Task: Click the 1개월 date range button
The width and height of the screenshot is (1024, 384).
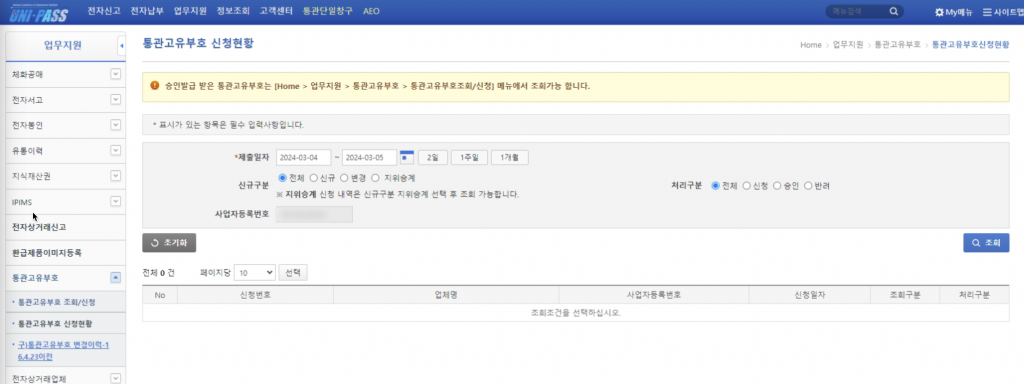Action: coord(509,157)
